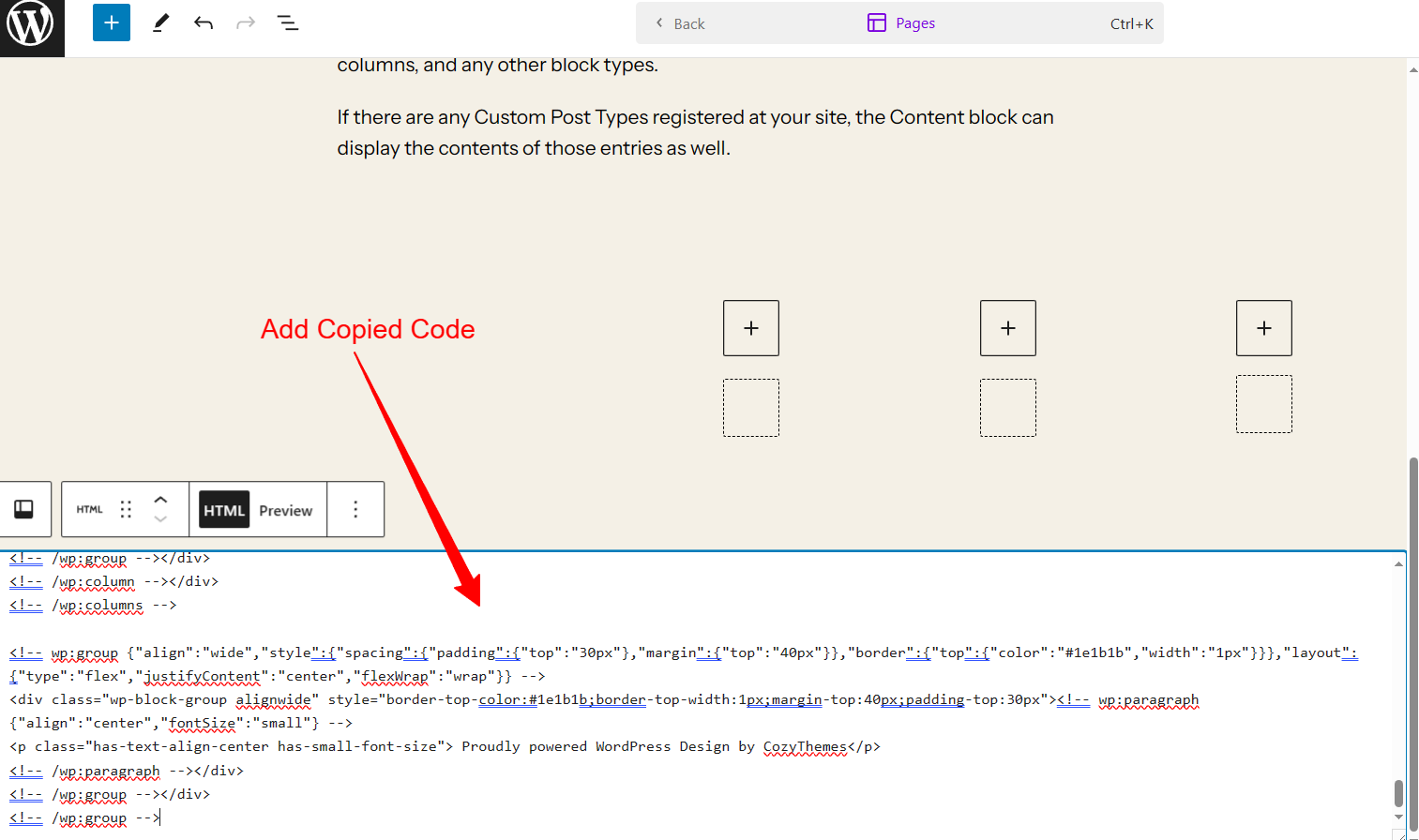Move the HTML block down
1419x840 pixels.
click(x=160, y=518)
